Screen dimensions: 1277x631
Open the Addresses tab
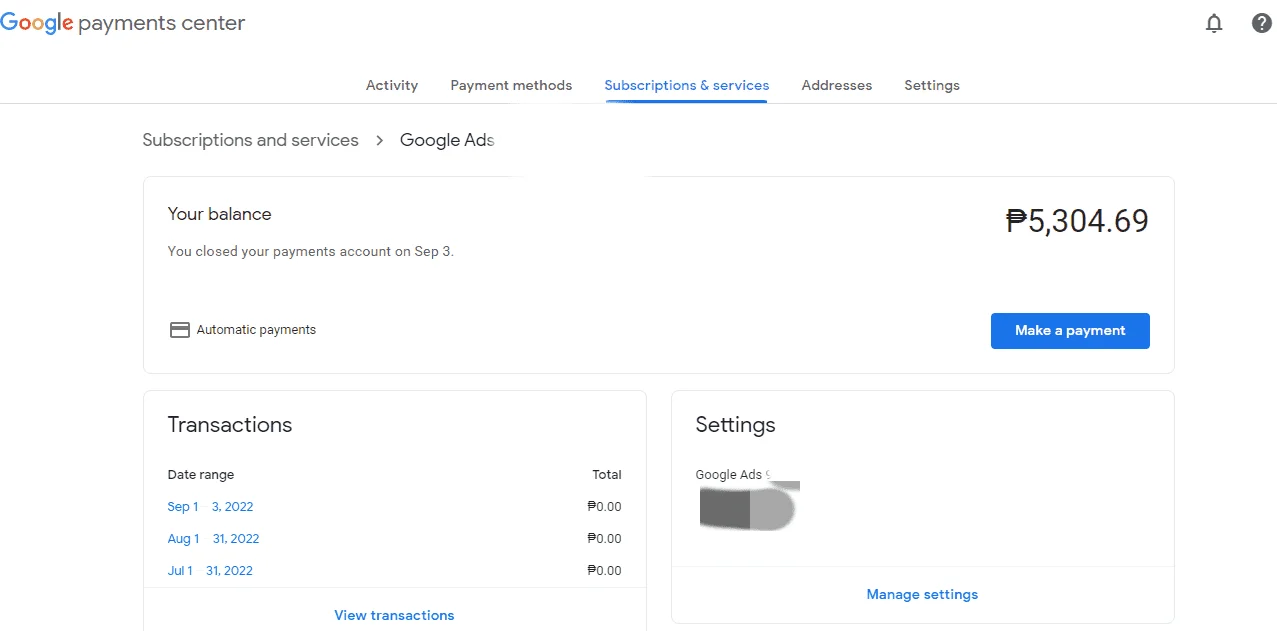[x=837, y=85]
